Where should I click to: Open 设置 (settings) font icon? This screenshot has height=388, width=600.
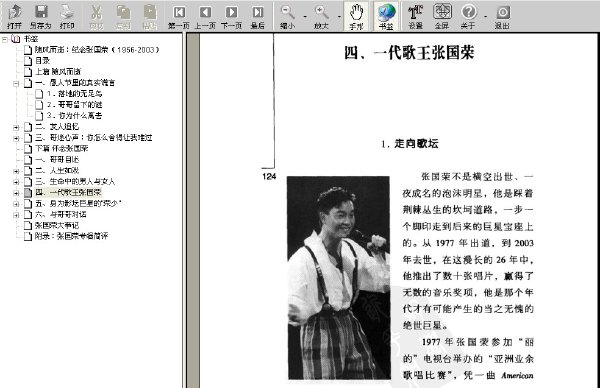click(x=415, y=12)
